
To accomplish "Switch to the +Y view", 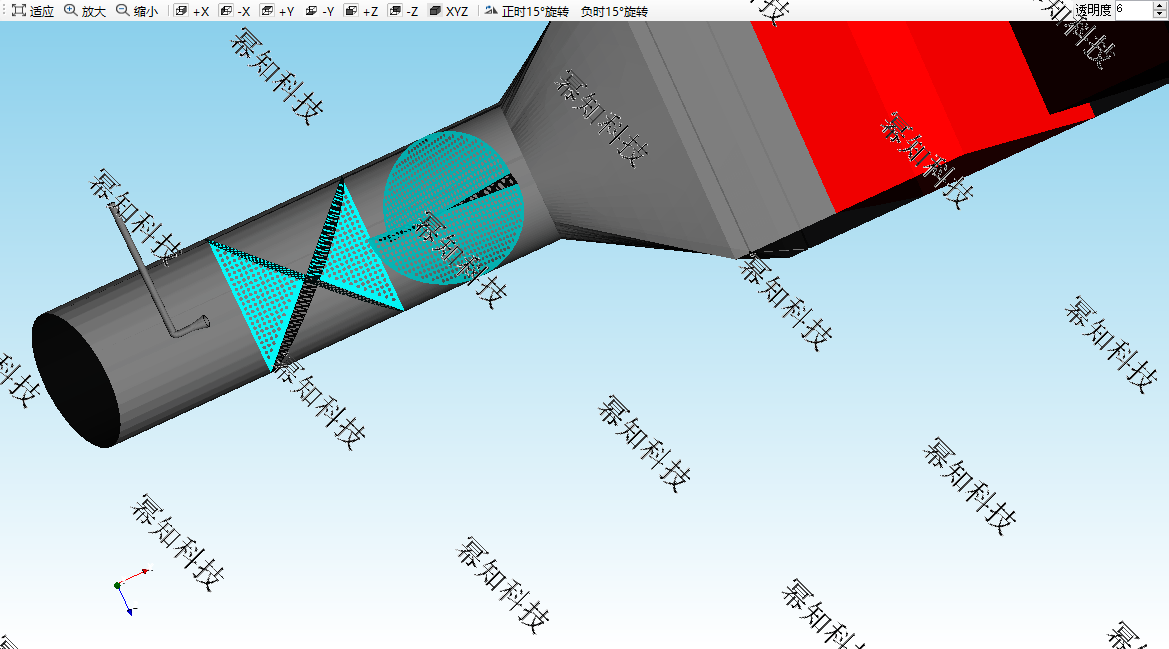I will coord(277,10).
